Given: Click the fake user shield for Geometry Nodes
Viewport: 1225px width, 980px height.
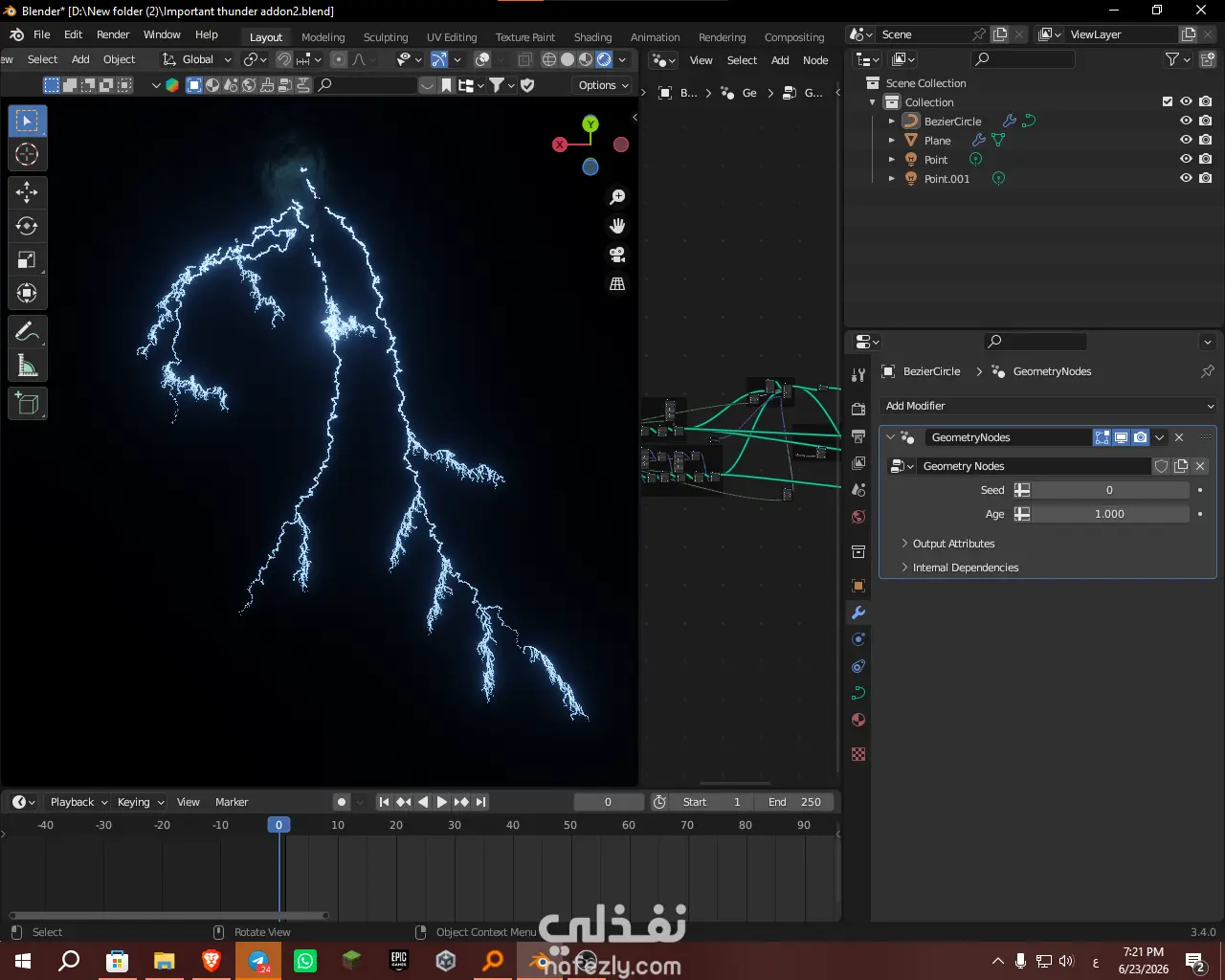Looking at the screenshot, I should tap(1162, 466).
